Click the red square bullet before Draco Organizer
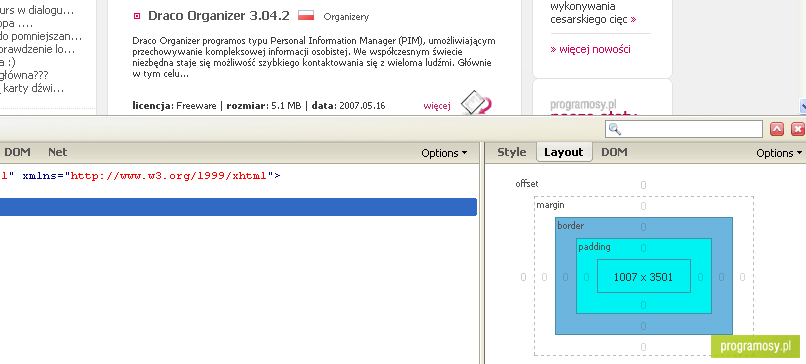 [137, 16]
